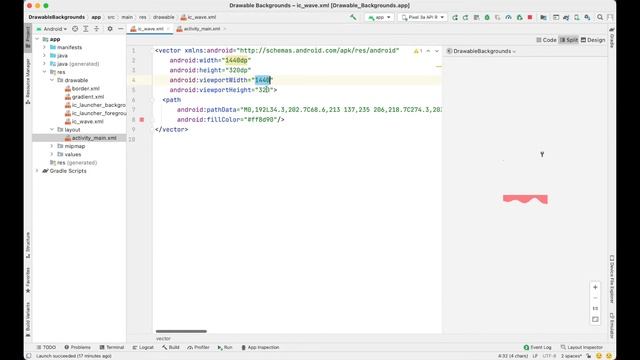Hide the Project panel with minus icon
The image size is (640, 360).
coord(120,29)
